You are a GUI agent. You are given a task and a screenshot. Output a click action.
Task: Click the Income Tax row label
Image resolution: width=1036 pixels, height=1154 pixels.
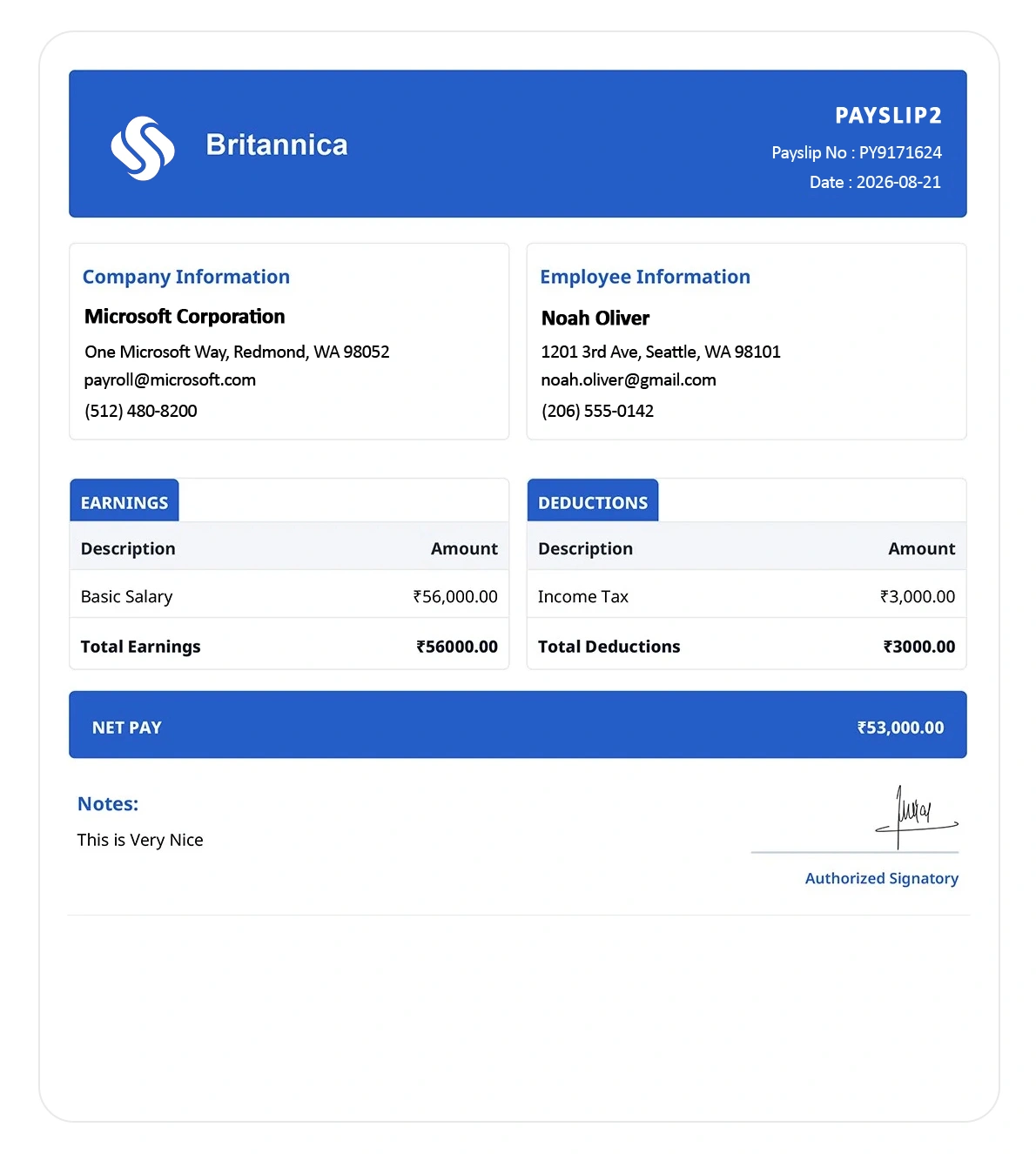[582, 597]
